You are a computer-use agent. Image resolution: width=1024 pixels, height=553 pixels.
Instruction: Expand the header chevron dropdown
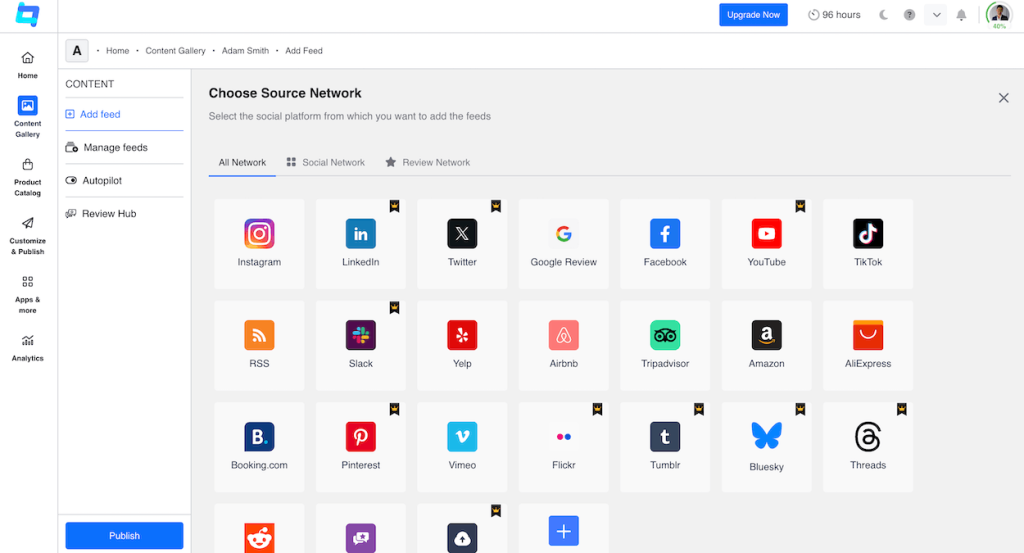coord(936,14)
